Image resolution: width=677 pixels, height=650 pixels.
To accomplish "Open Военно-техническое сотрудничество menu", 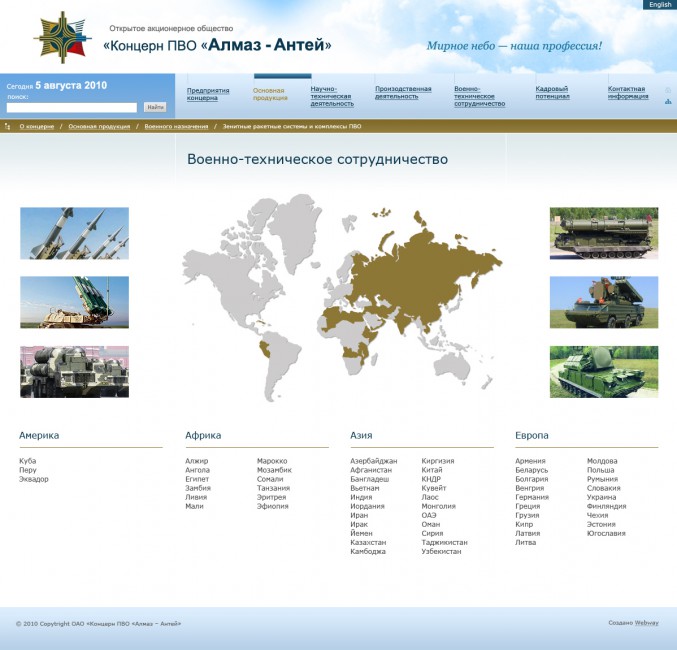I will (x=479, y=96).
